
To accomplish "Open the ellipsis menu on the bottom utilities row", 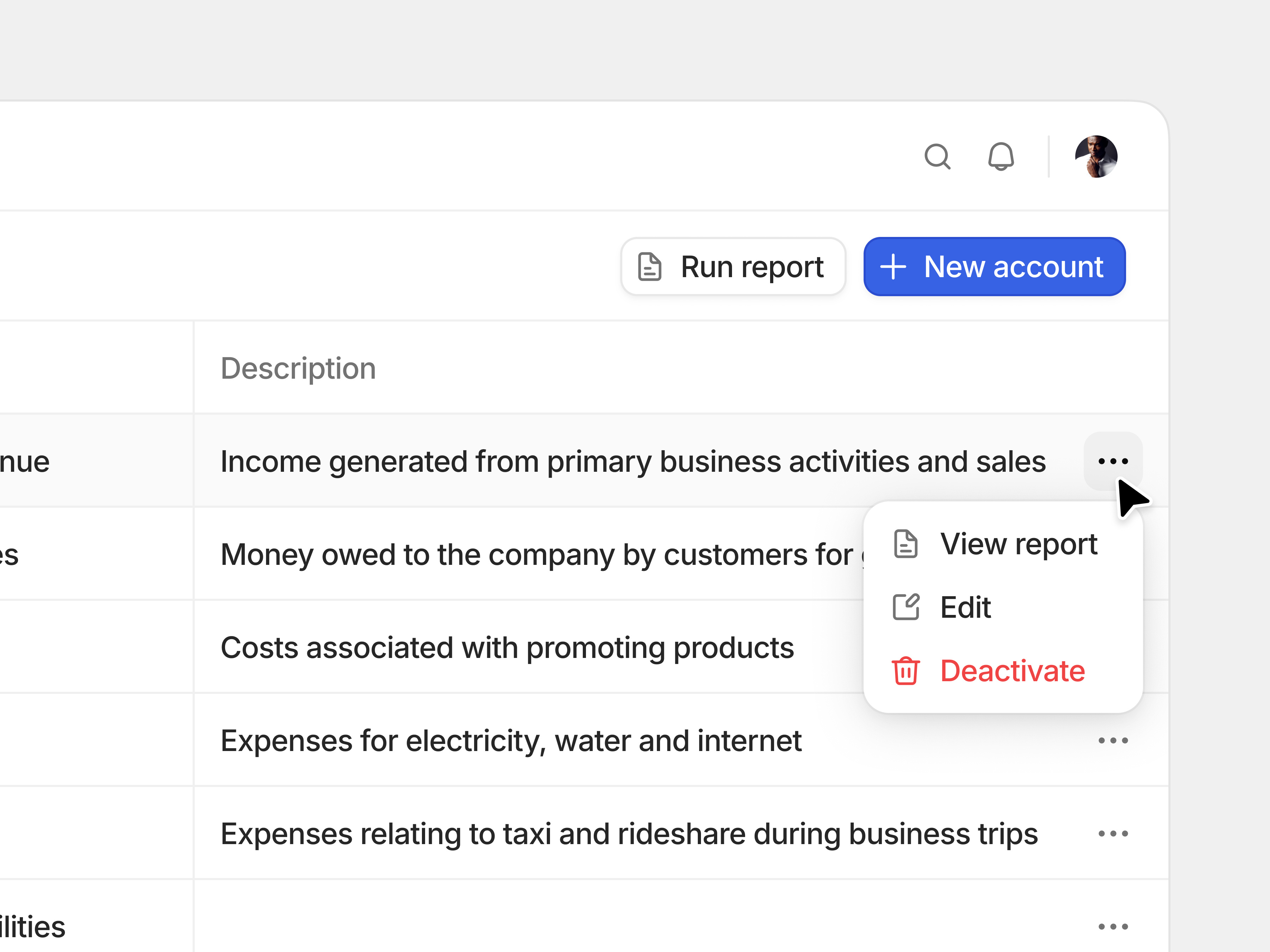I will (x=1113, y=926).
